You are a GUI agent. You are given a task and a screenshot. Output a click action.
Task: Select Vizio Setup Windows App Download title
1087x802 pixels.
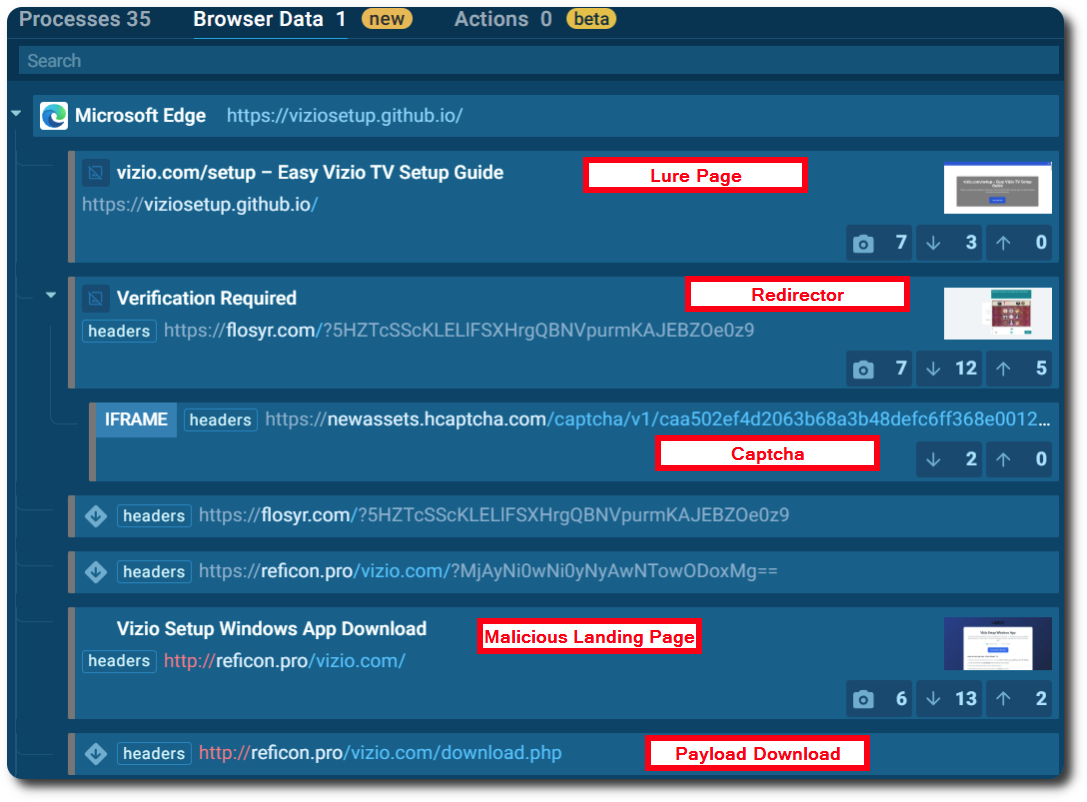(x=272, y=629)
